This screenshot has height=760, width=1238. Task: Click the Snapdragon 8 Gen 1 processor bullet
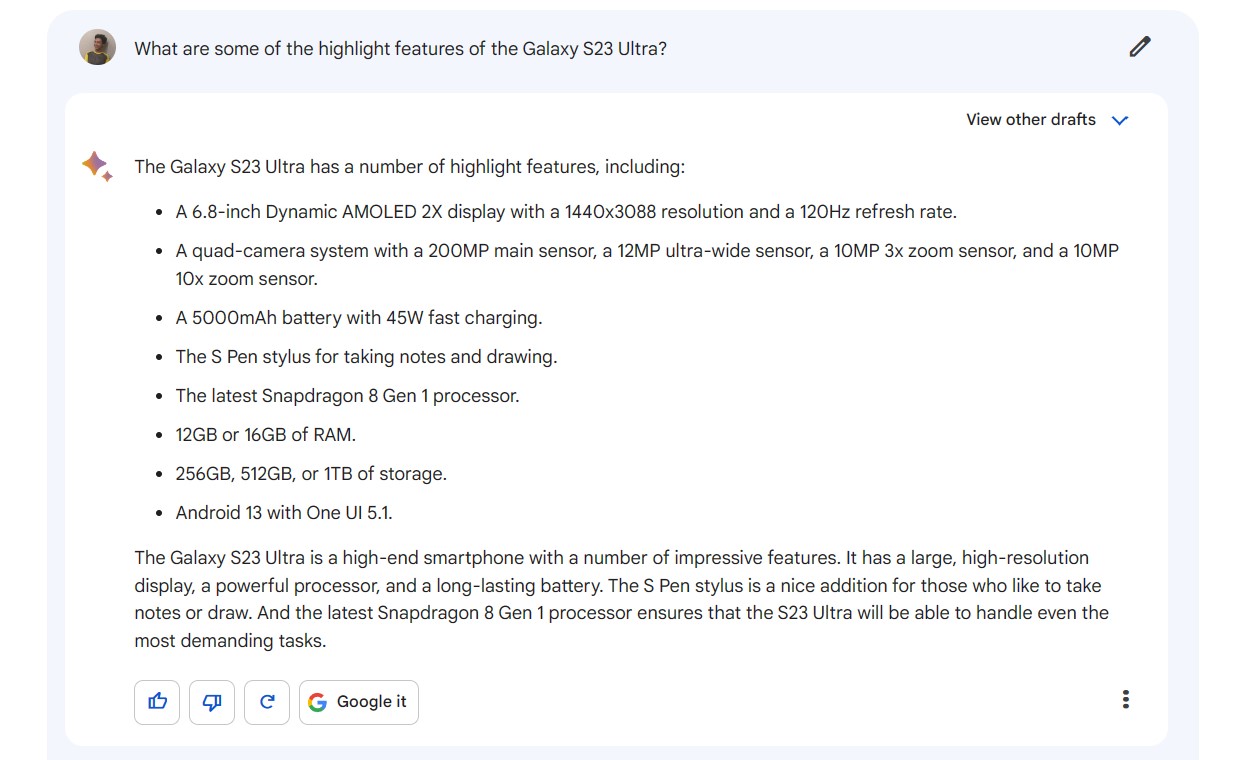[x=347, y=396]
